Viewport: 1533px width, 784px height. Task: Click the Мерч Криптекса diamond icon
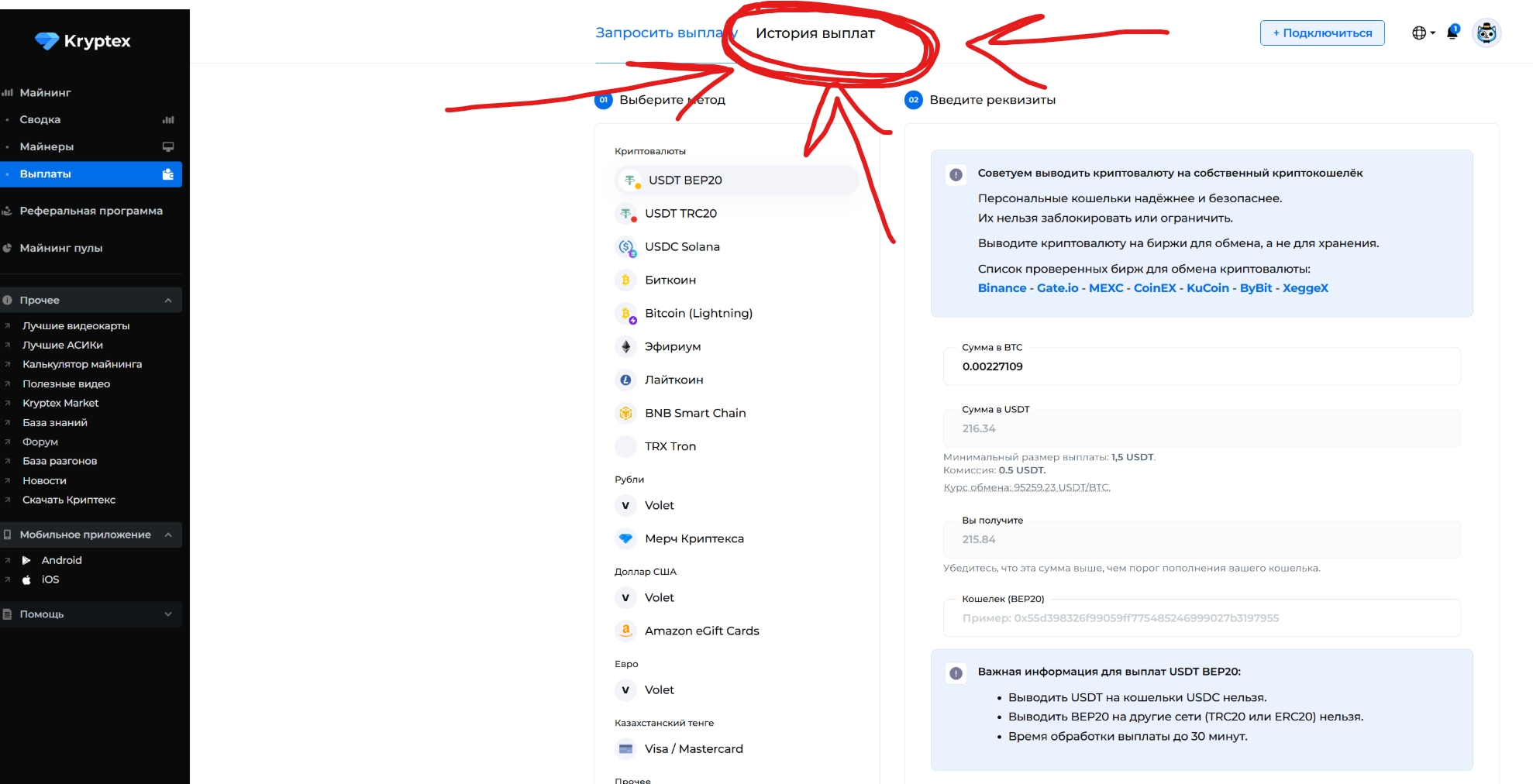(625, 538)
